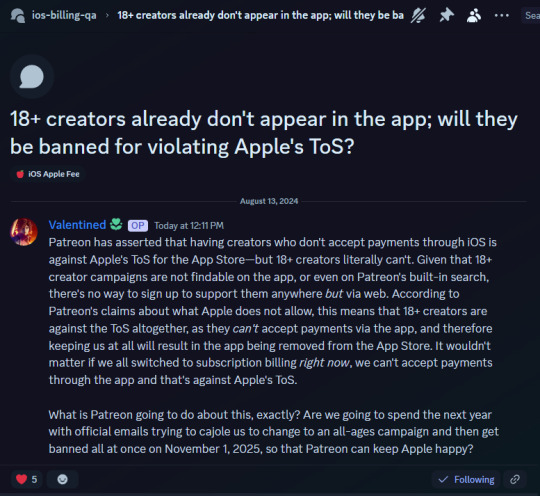Click the green badge beside Valentined
This screenshot has height=496, width=540.
pyautogui.click(x=116, y=225)
